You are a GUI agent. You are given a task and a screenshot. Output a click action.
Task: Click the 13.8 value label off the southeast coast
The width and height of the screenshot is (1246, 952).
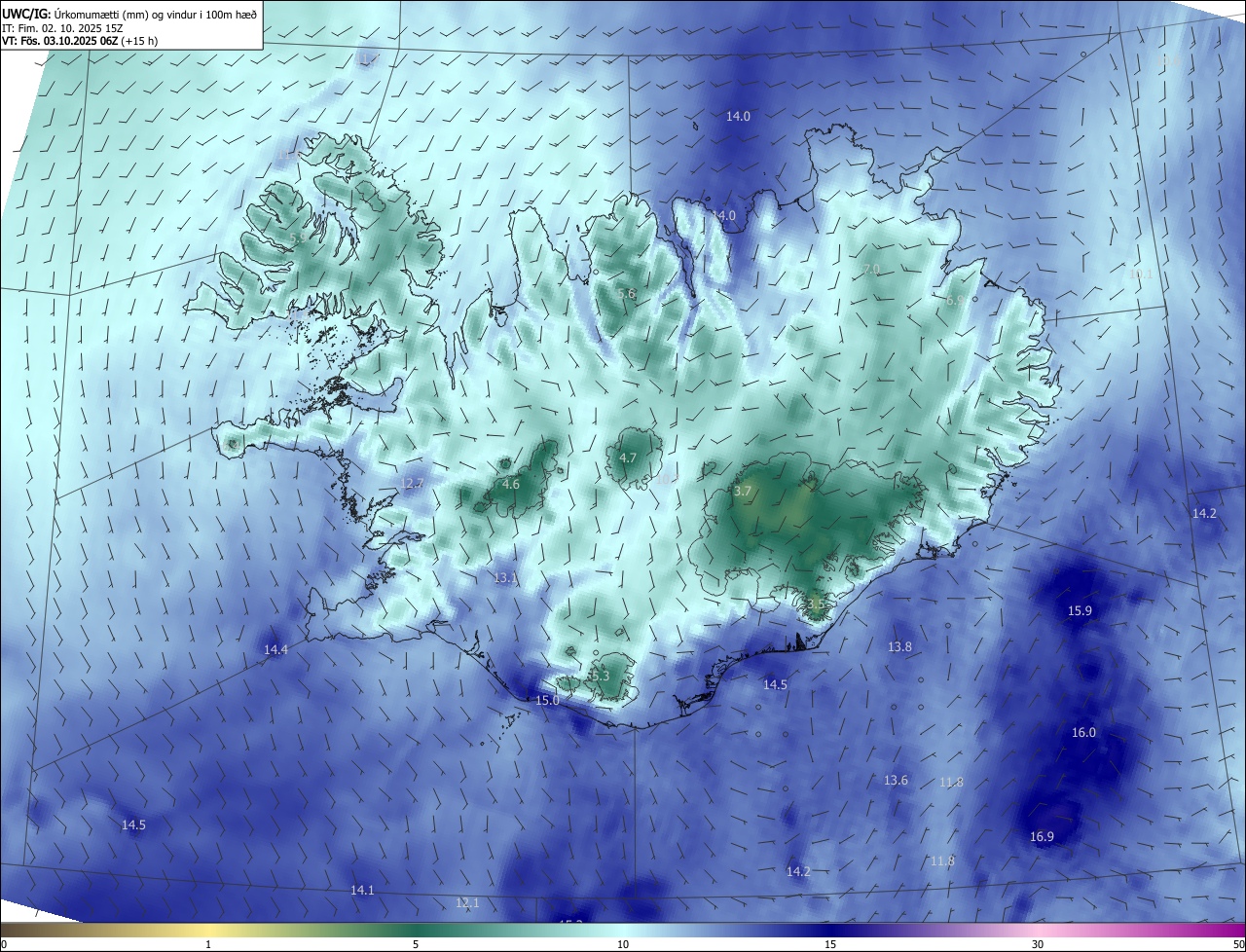[x=899, y=647]
